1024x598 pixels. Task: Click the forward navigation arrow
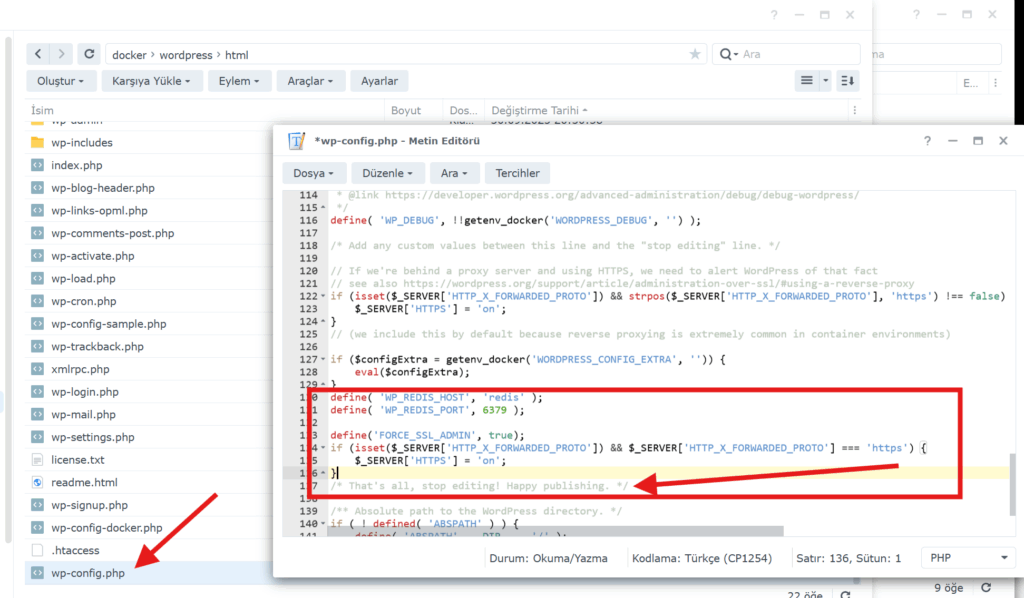click(62, 54)
